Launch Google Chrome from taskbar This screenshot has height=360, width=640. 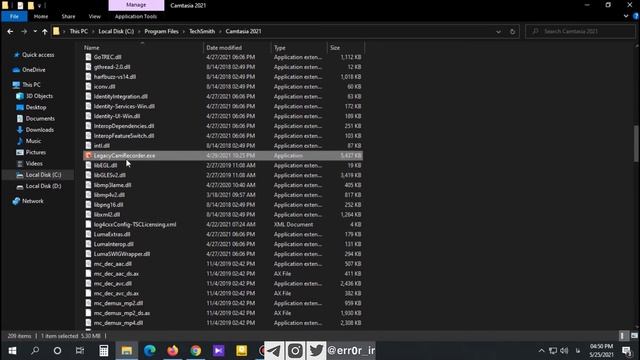(x=196, y=351)
